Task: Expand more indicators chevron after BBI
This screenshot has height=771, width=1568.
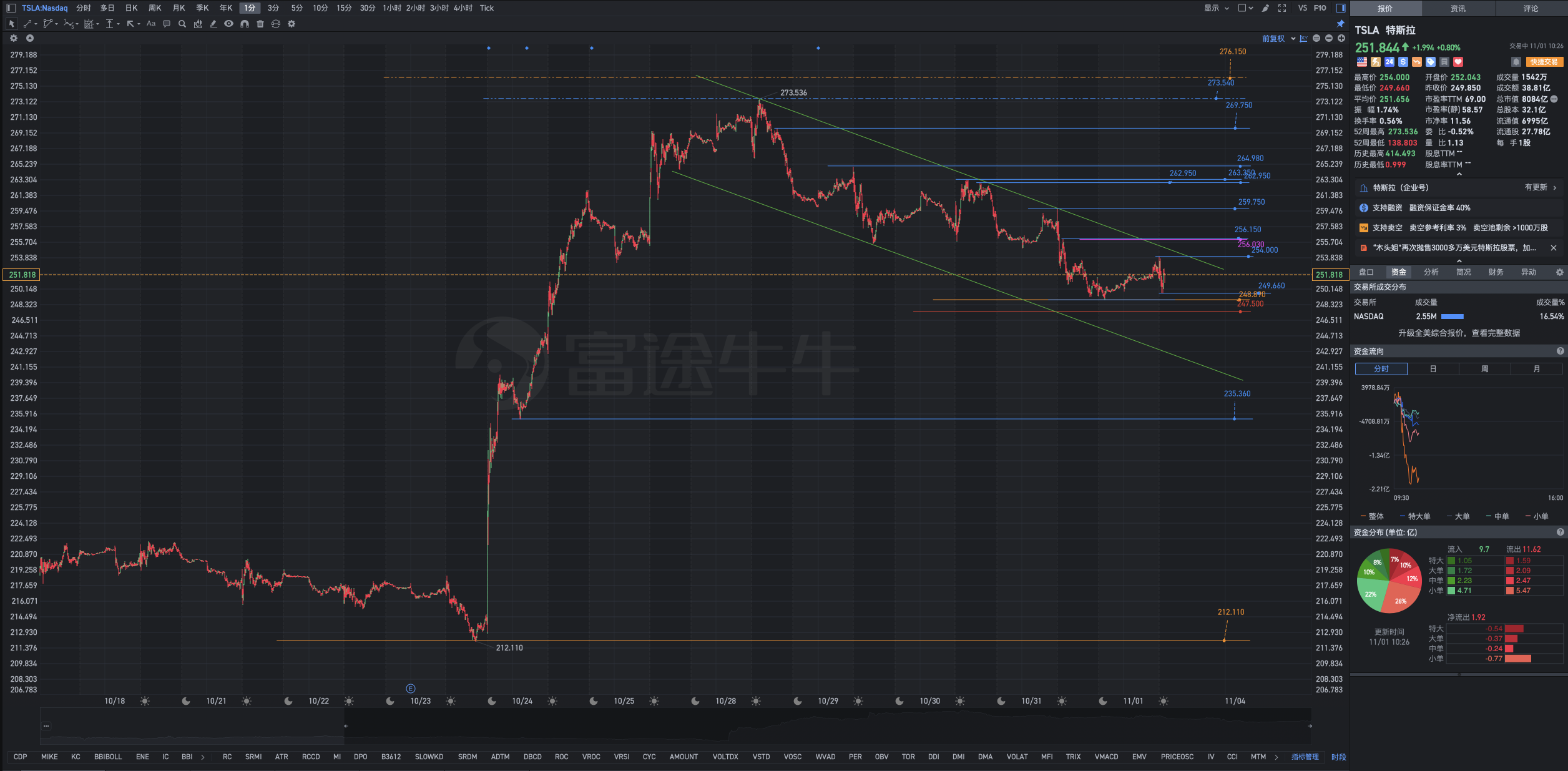Action: 203,757
